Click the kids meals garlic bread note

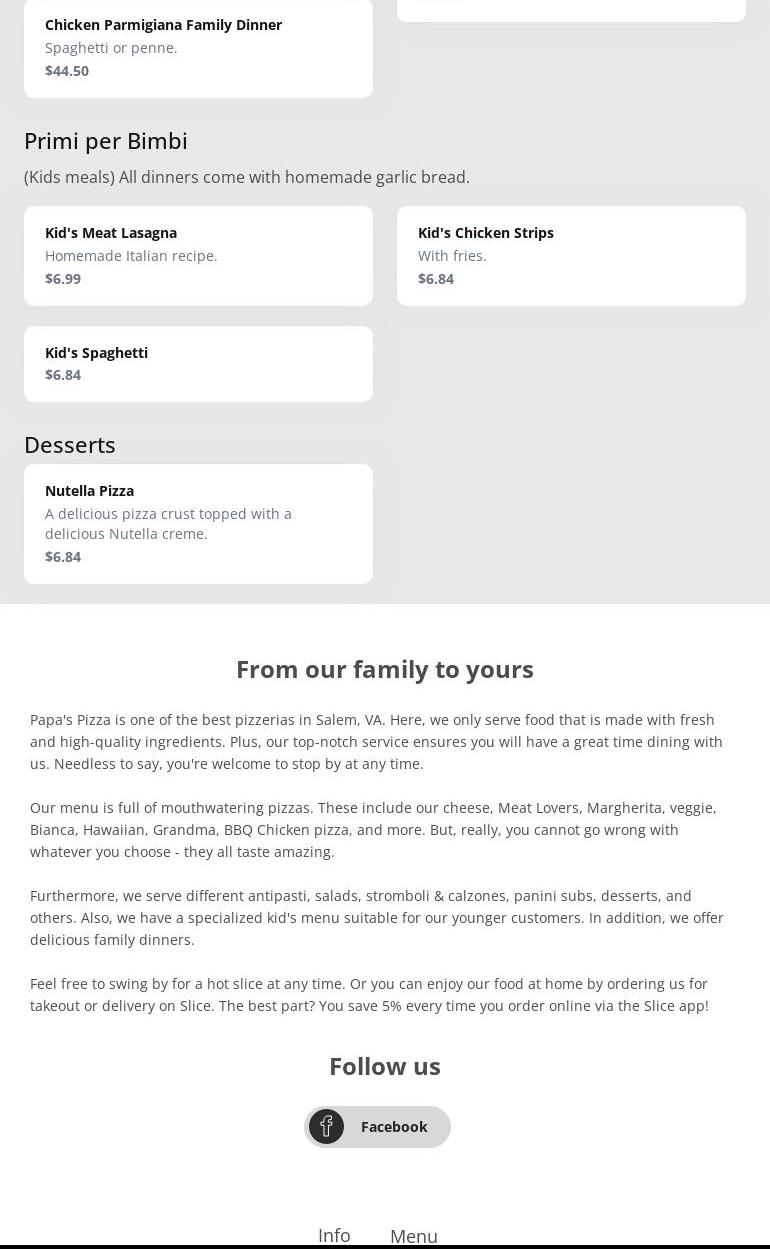point(247,177)
